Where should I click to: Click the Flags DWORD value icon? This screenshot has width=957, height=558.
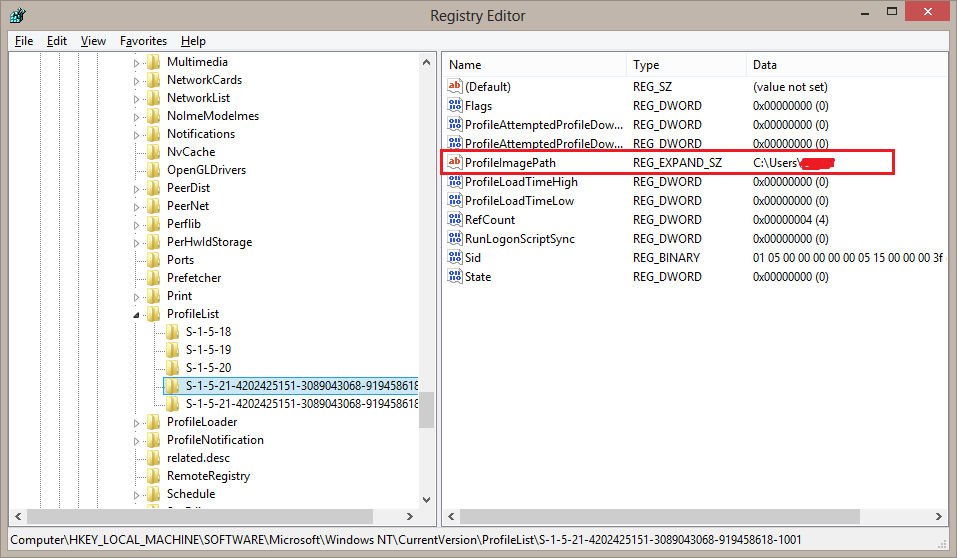tap(455, 106)
